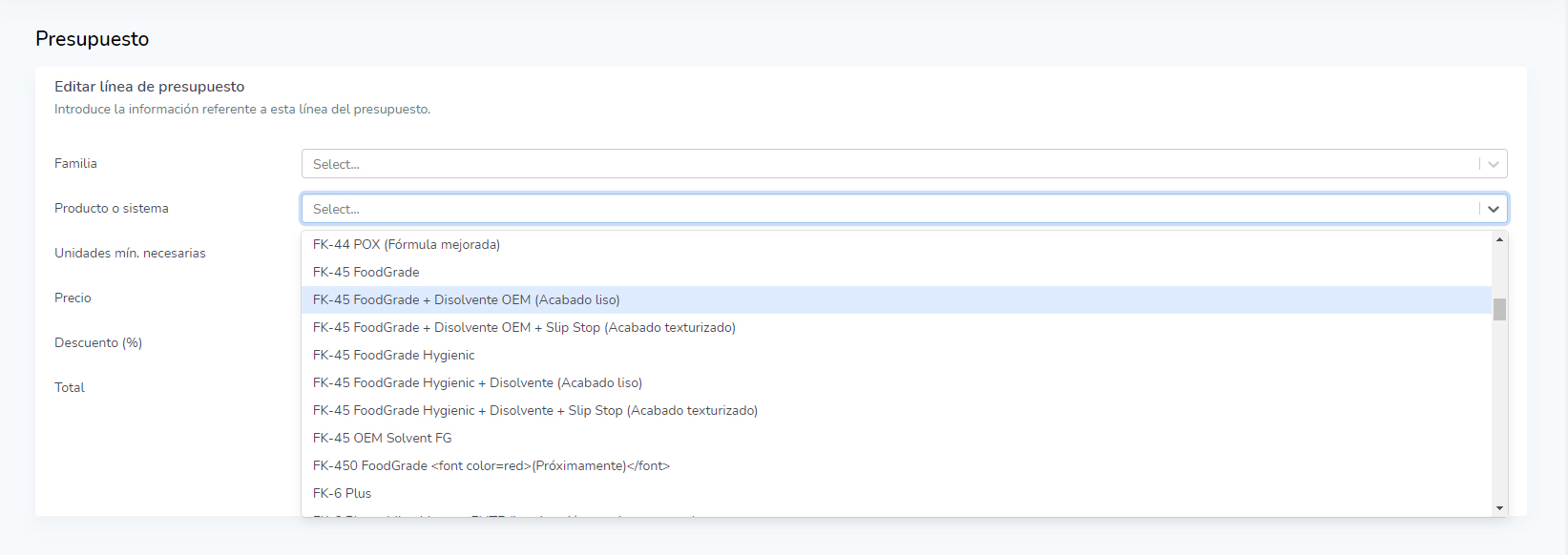Viewport: 1568px width, 555px height.
Task: Choose FK-450 FoodGrade (Próximamente) option
Action: coord(491,466)
